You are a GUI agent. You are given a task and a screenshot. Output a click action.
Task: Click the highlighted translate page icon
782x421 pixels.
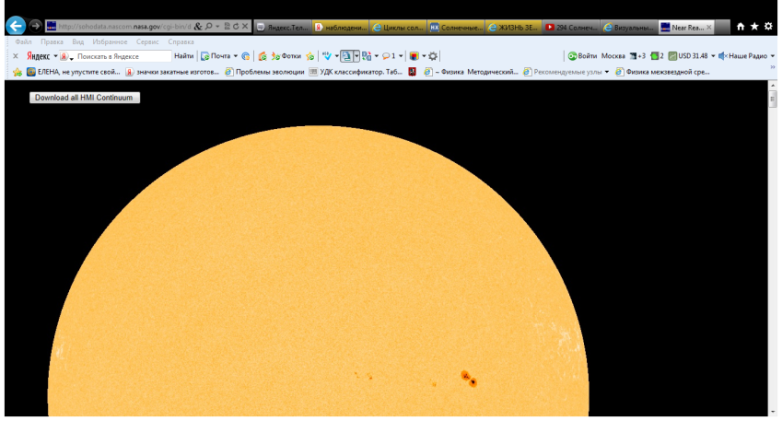click(347, 56)
